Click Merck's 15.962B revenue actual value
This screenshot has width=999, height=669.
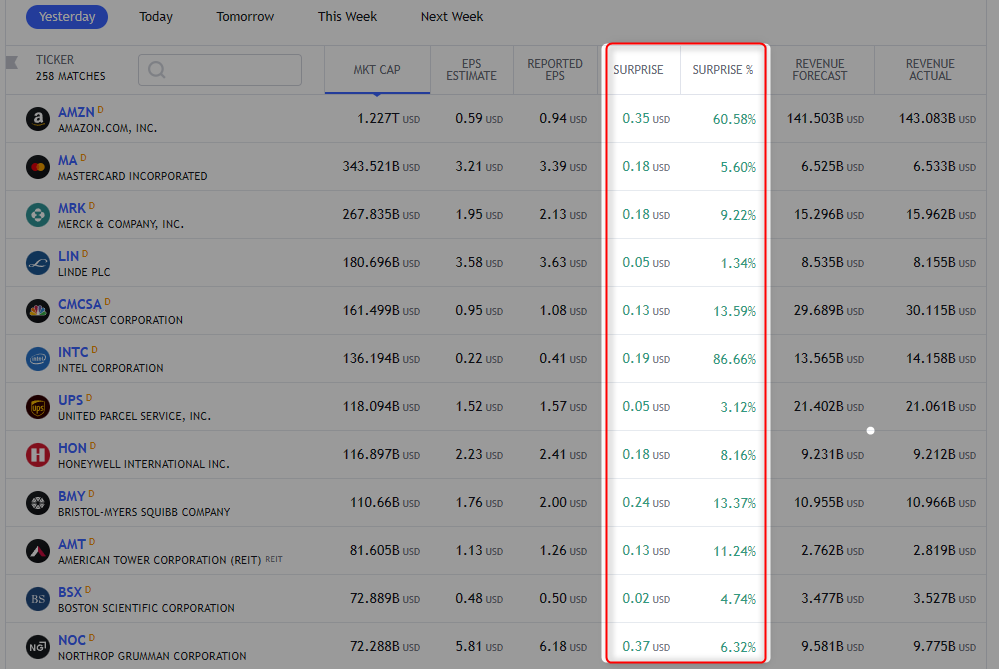pyautogui.click(x=940, y=215)
